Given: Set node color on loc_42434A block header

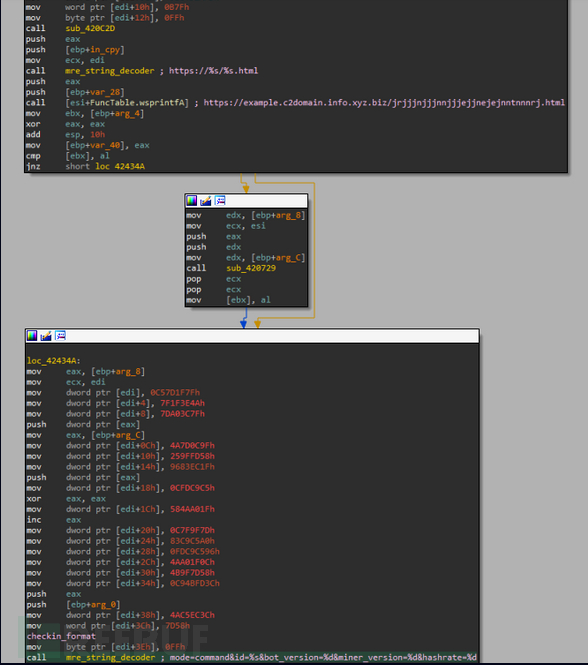Looking at the screenshot, I should (x=32, y=336).
